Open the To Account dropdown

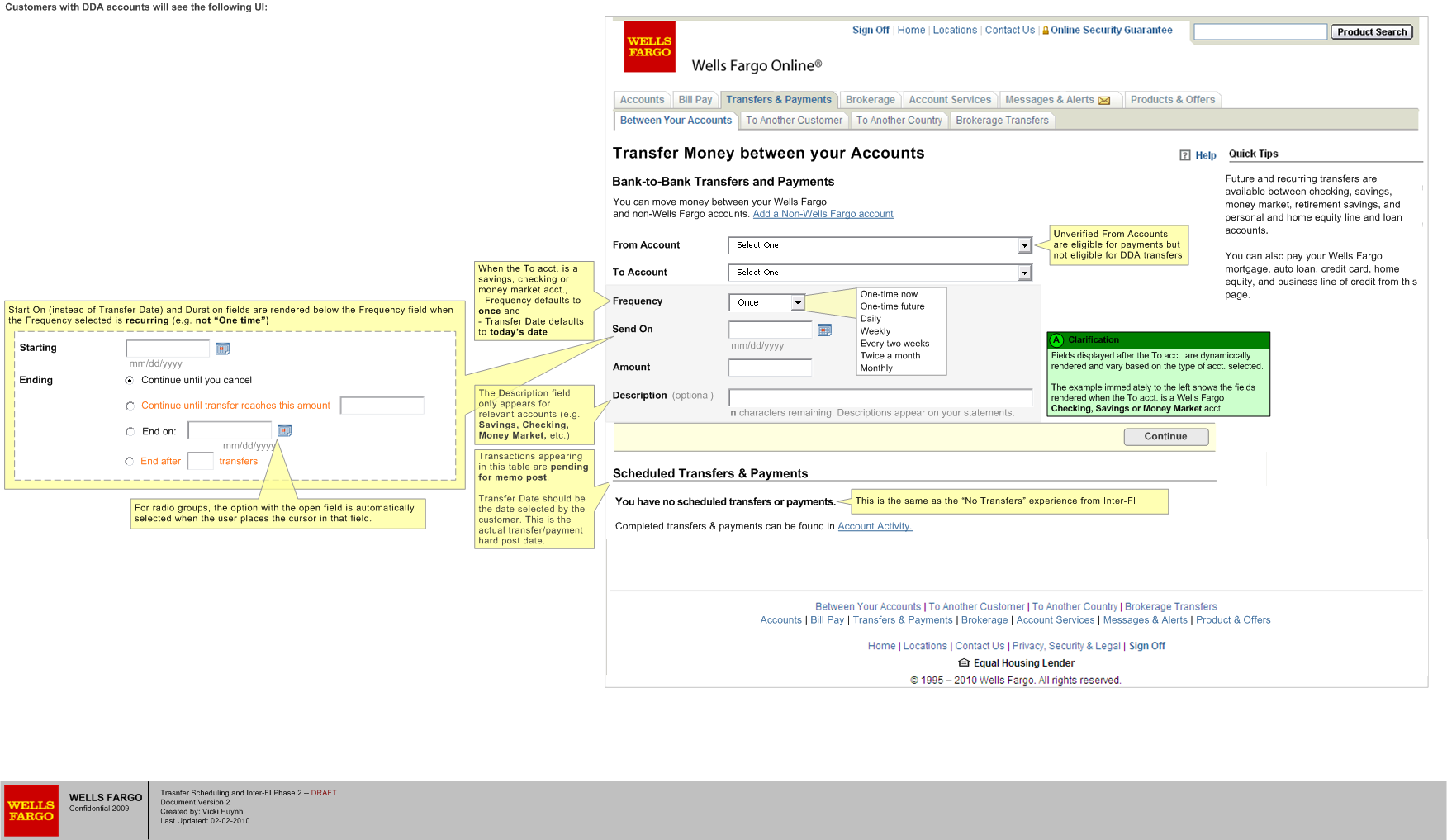(x=880, y=273)
